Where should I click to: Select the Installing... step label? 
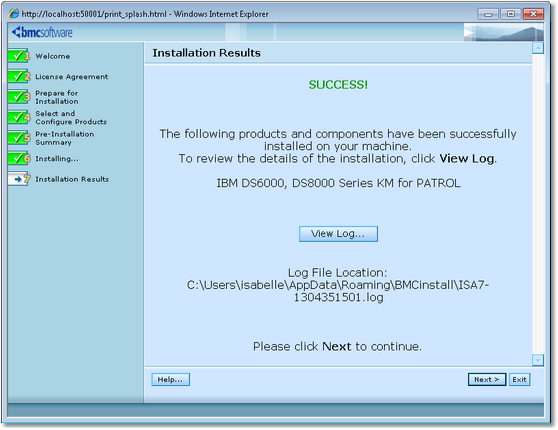click(57, 159)
